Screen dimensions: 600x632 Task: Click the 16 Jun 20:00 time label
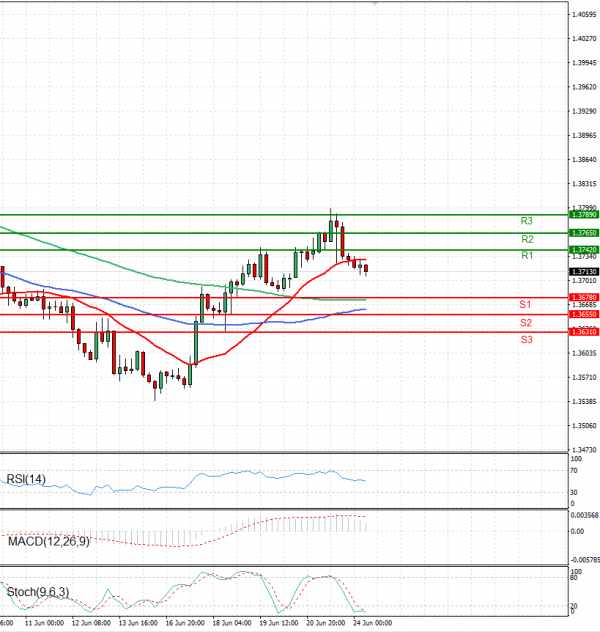185,623
